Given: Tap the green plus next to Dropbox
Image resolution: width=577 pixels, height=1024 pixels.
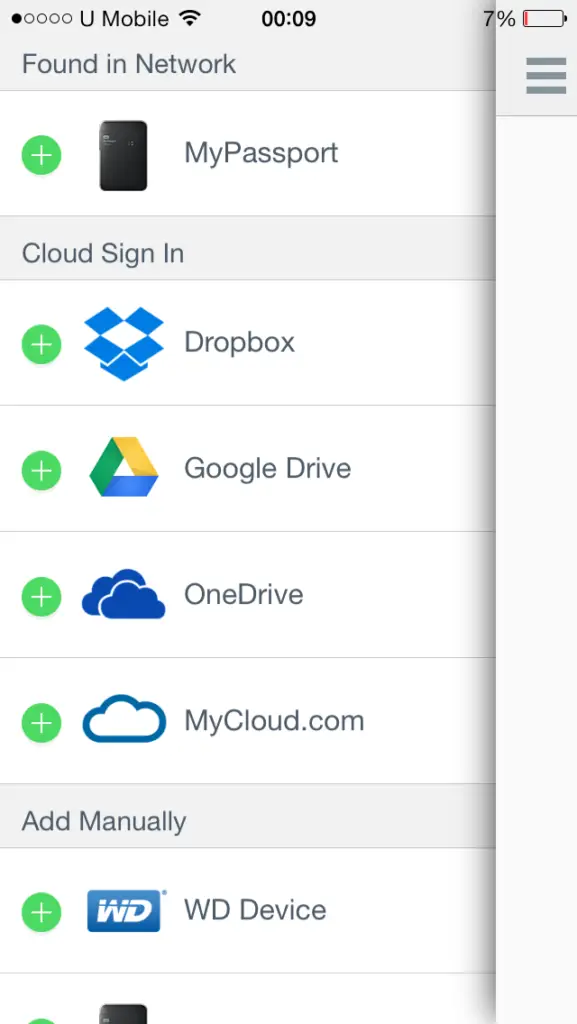Looking at the screenshot, I should 41,344.
